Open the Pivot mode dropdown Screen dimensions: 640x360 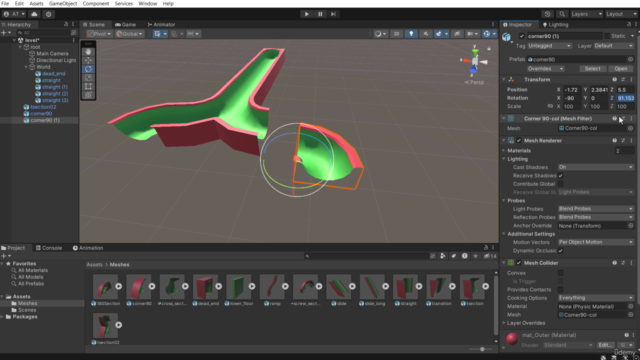99,34
